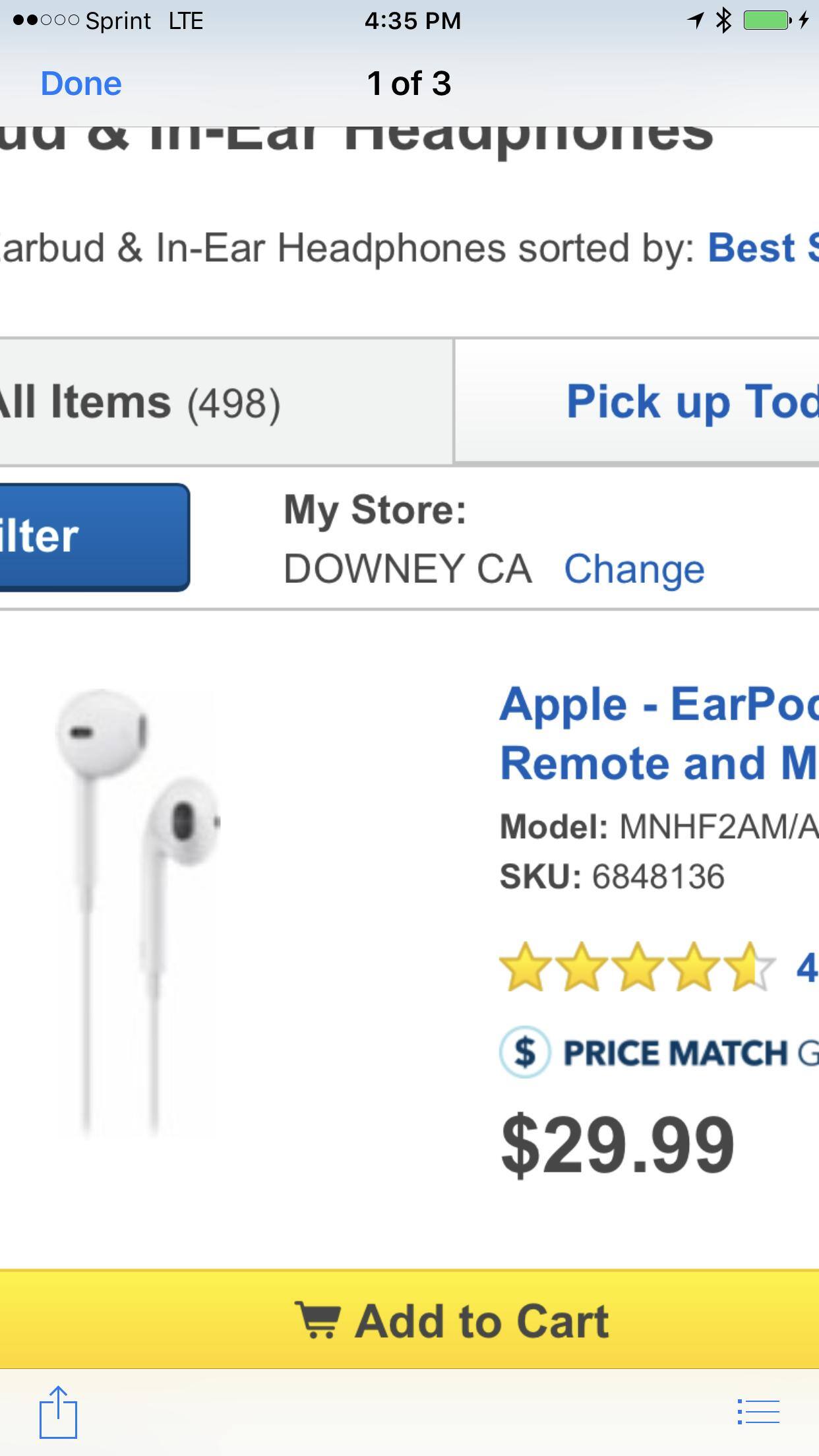Tap the EarPods product thumbnail image
819x1456 pixels.
[138, 910]
